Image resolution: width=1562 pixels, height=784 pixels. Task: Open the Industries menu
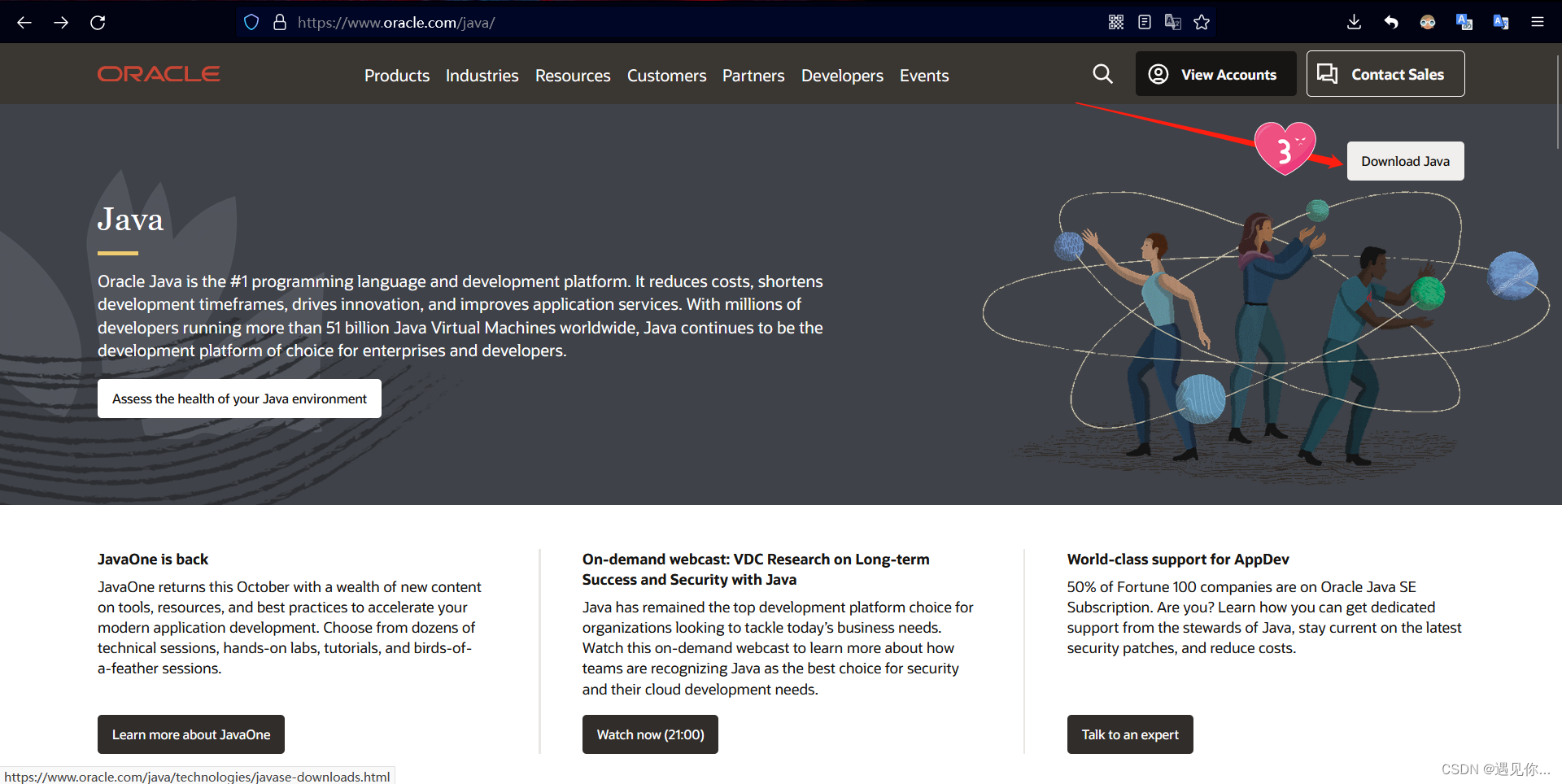click(x=482, y=76)
